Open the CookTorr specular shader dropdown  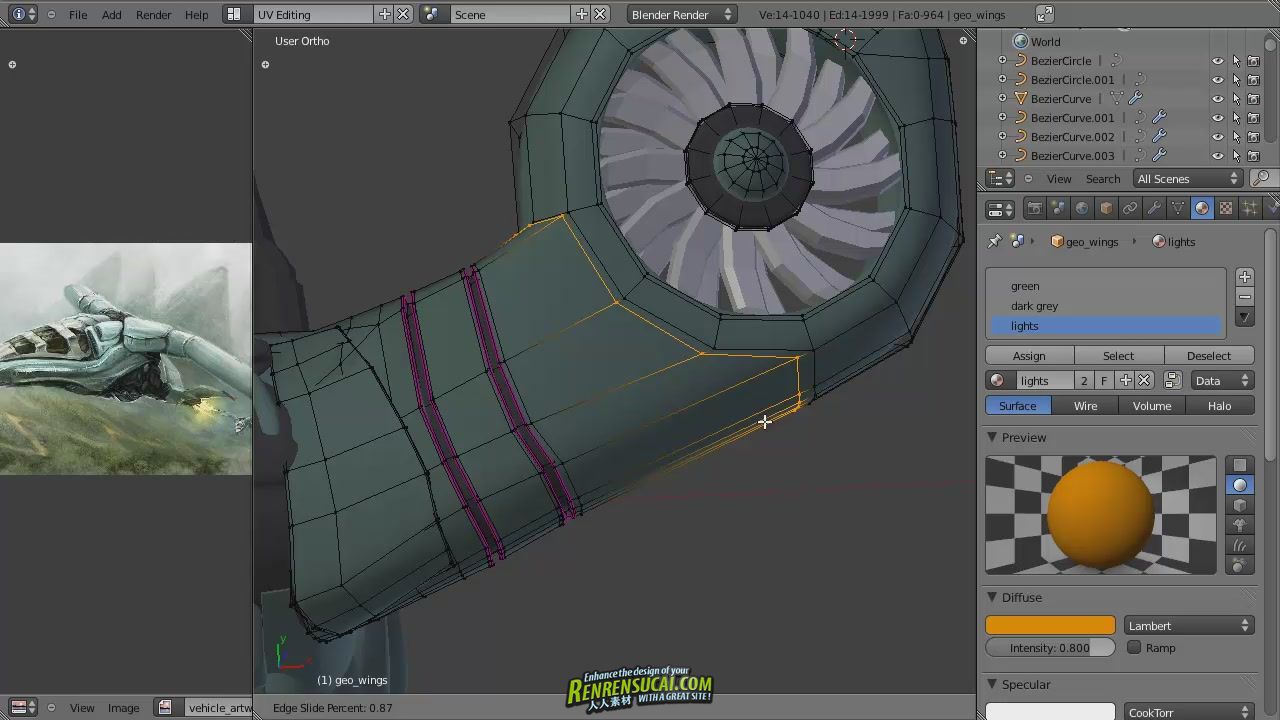pyautogui.click(x=1189, y=712)
